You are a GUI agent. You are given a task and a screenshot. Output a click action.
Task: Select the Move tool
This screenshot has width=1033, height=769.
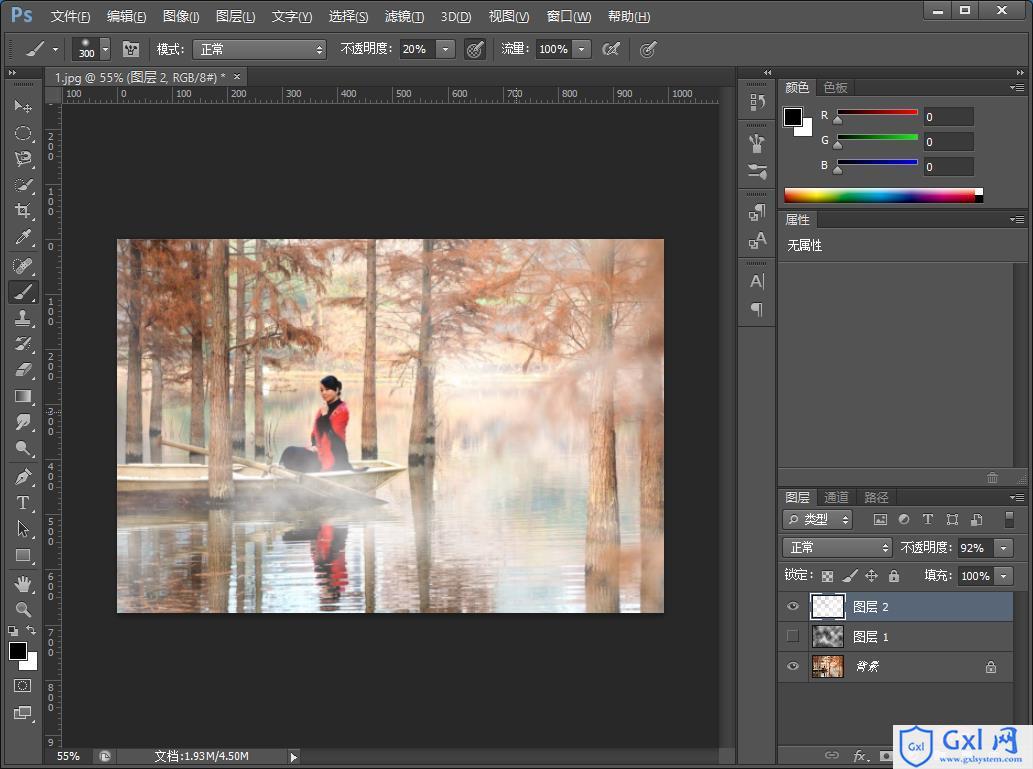point(23,106)
